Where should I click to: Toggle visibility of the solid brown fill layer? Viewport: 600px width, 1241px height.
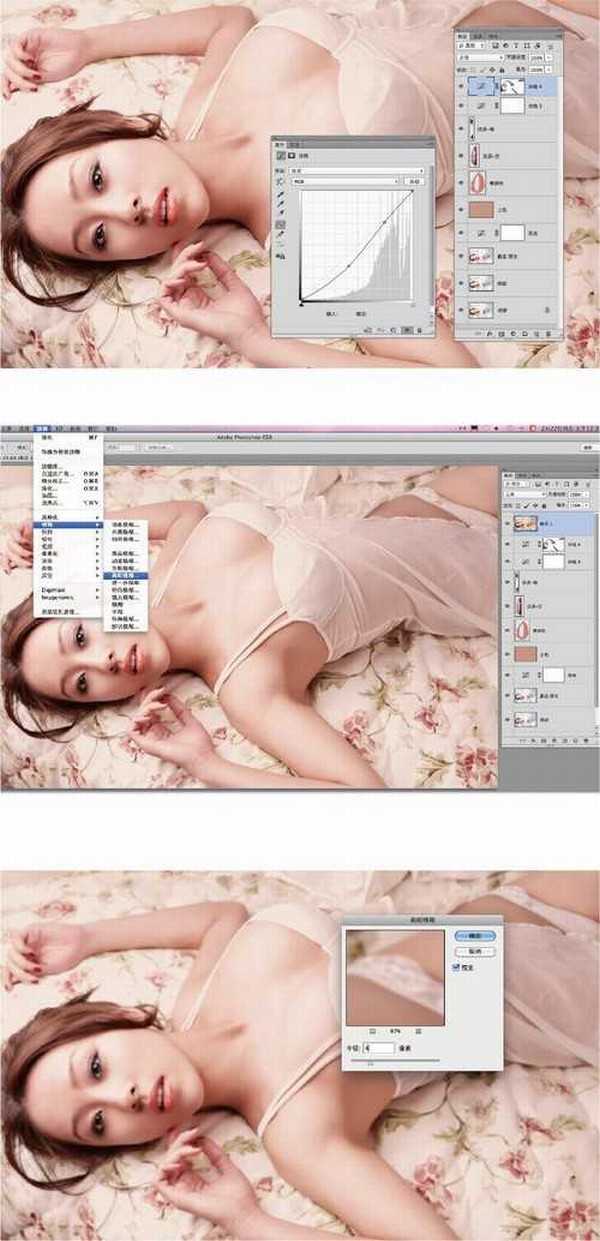(x=458, y=211)
